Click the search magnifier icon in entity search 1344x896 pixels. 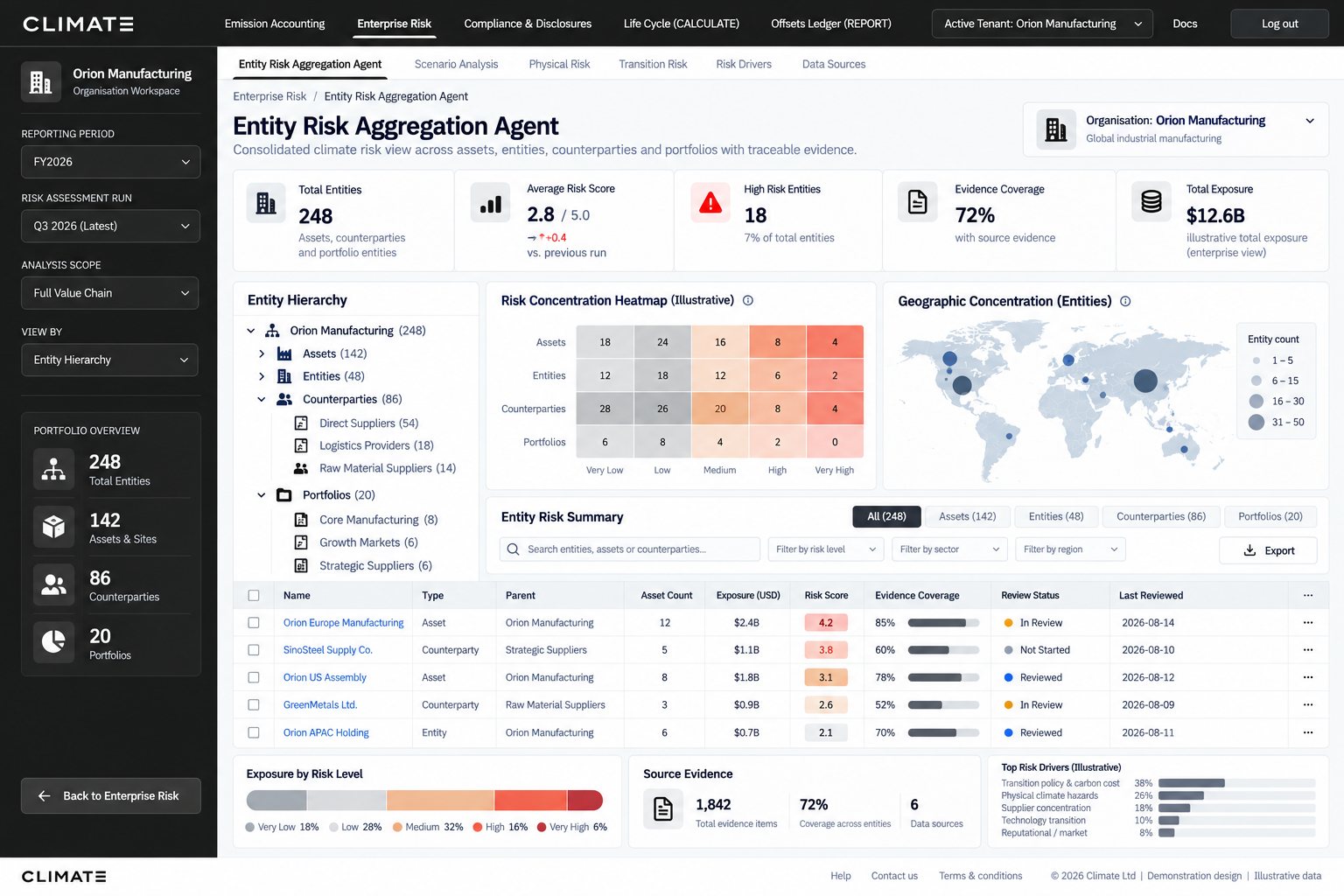click(x=514, y=549)
